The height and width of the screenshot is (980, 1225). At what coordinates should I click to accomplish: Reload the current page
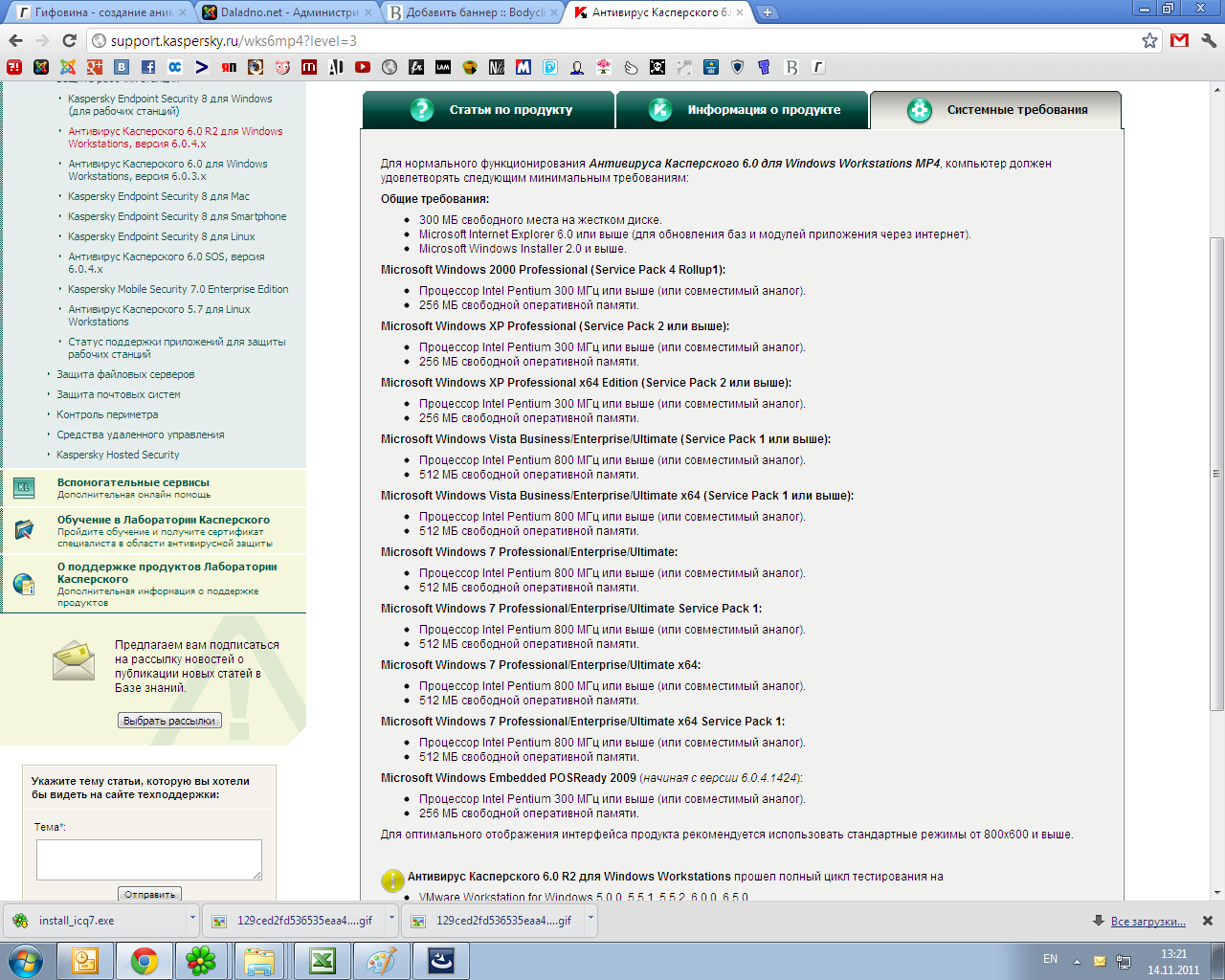point(69,40)
